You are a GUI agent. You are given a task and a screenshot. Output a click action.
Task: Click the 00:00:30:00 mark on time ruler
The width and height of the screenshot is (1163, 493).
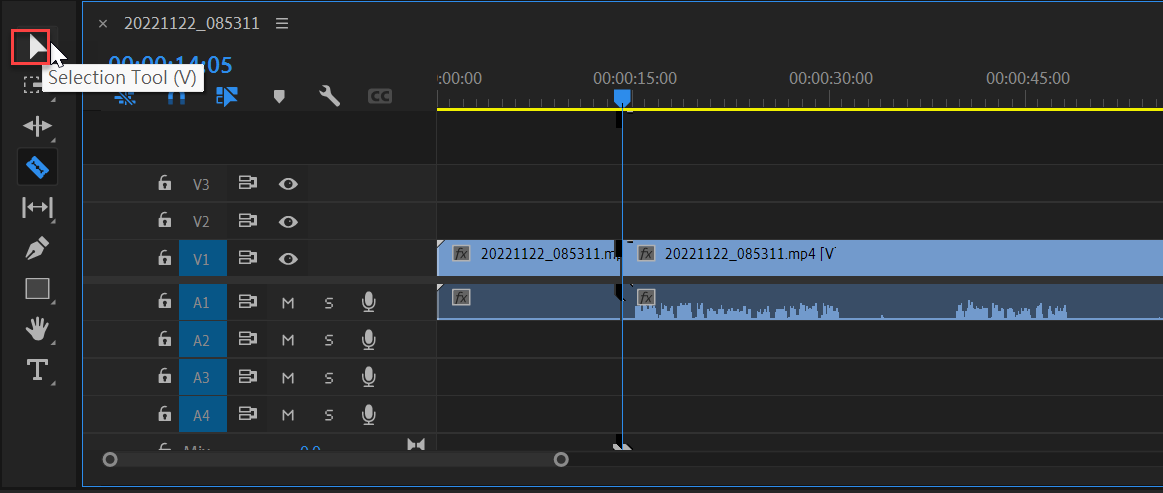click(x=831, y=78)
